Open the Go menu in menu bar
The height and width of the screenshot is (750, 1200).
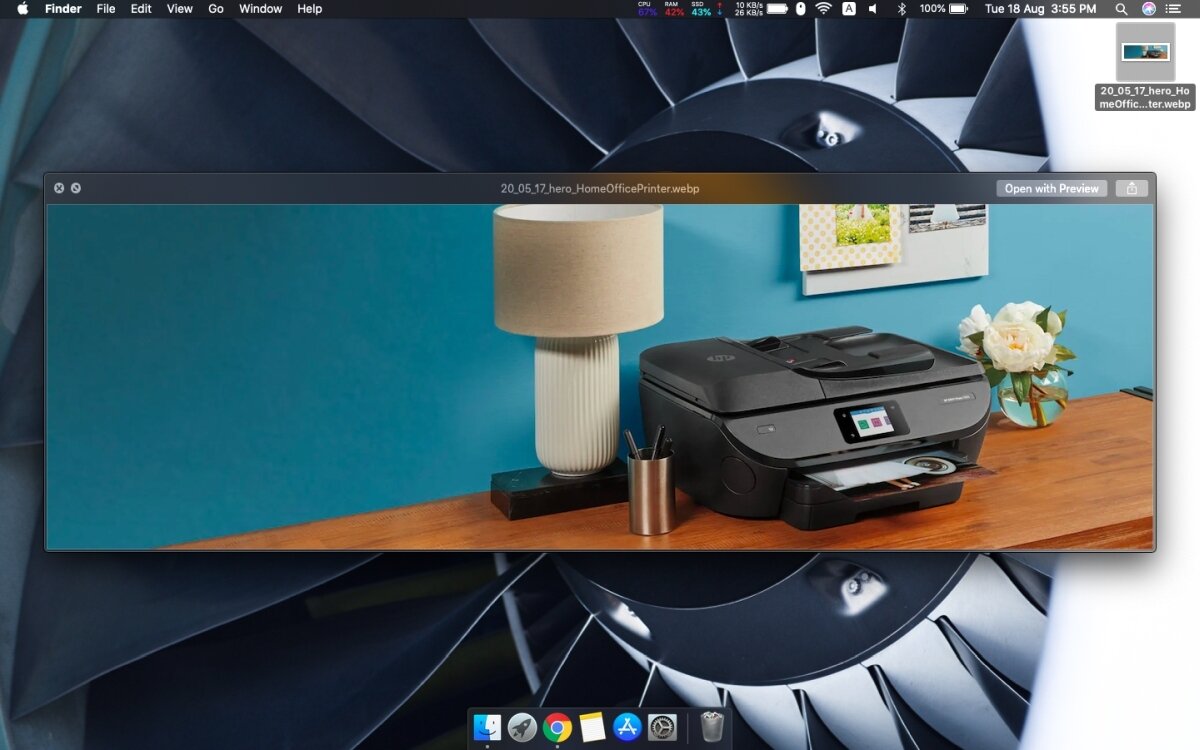216,9
